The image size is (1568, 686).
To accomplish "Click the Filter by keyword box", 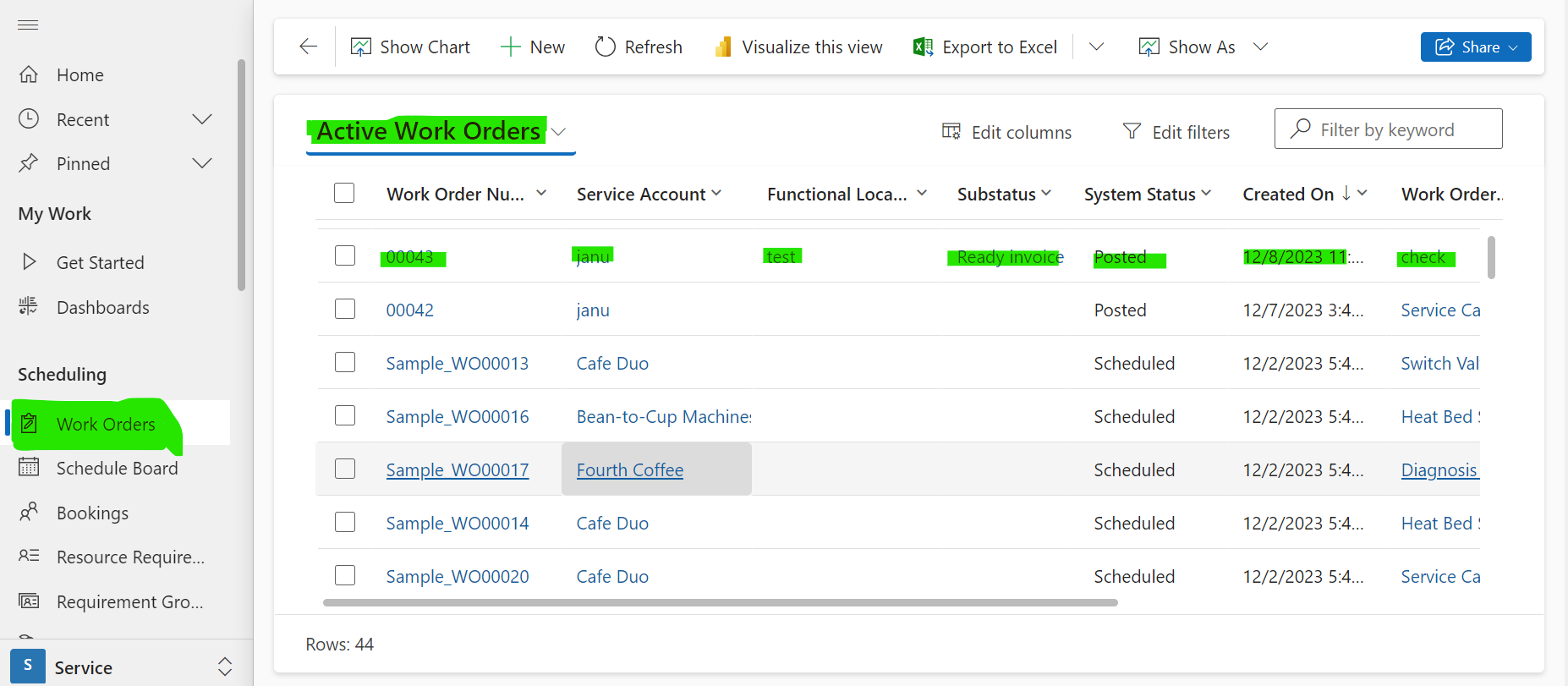I will 1388,129.
